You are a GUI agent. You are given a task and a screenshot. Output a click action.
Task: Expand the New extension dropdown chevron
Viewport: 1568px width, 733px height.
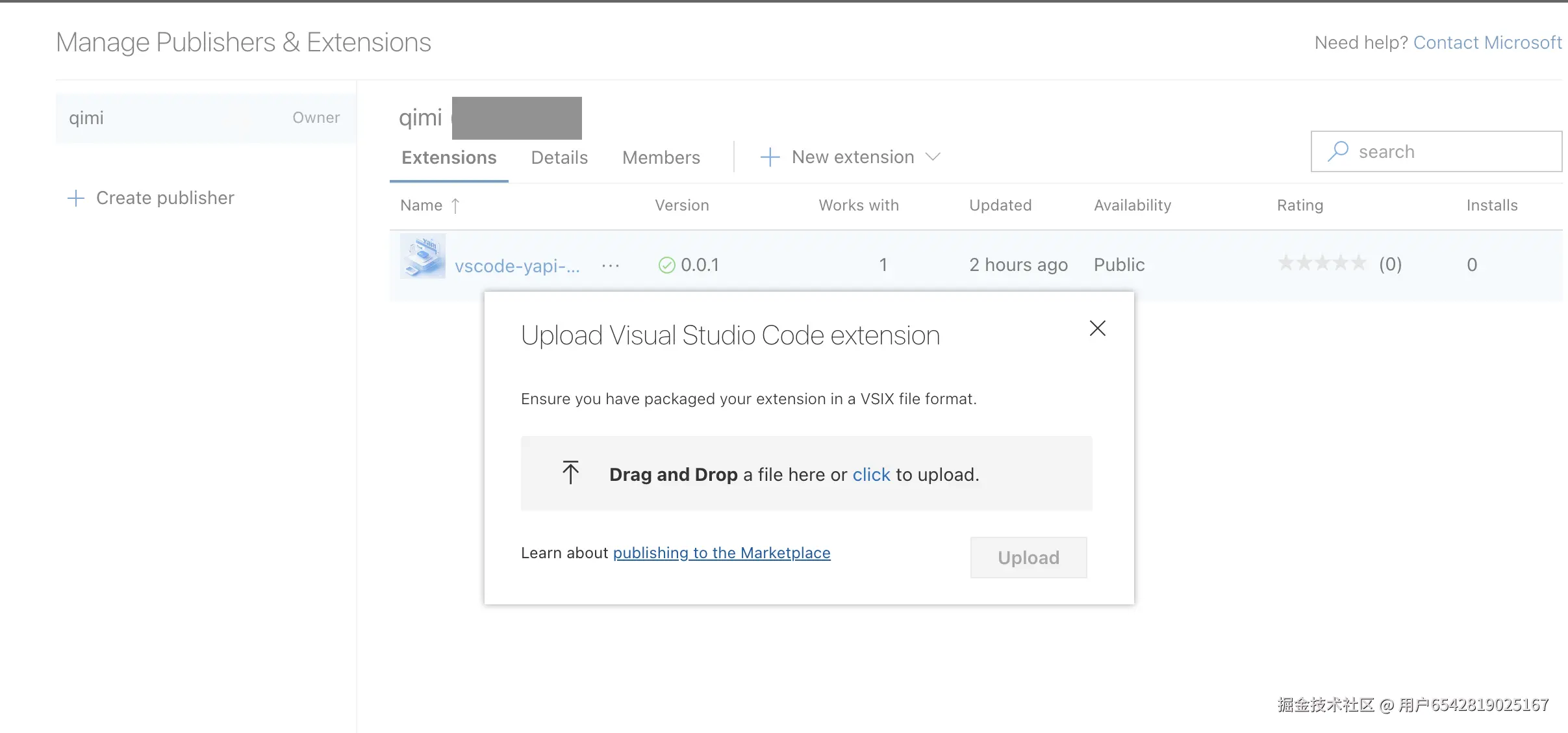click(933, 157)
